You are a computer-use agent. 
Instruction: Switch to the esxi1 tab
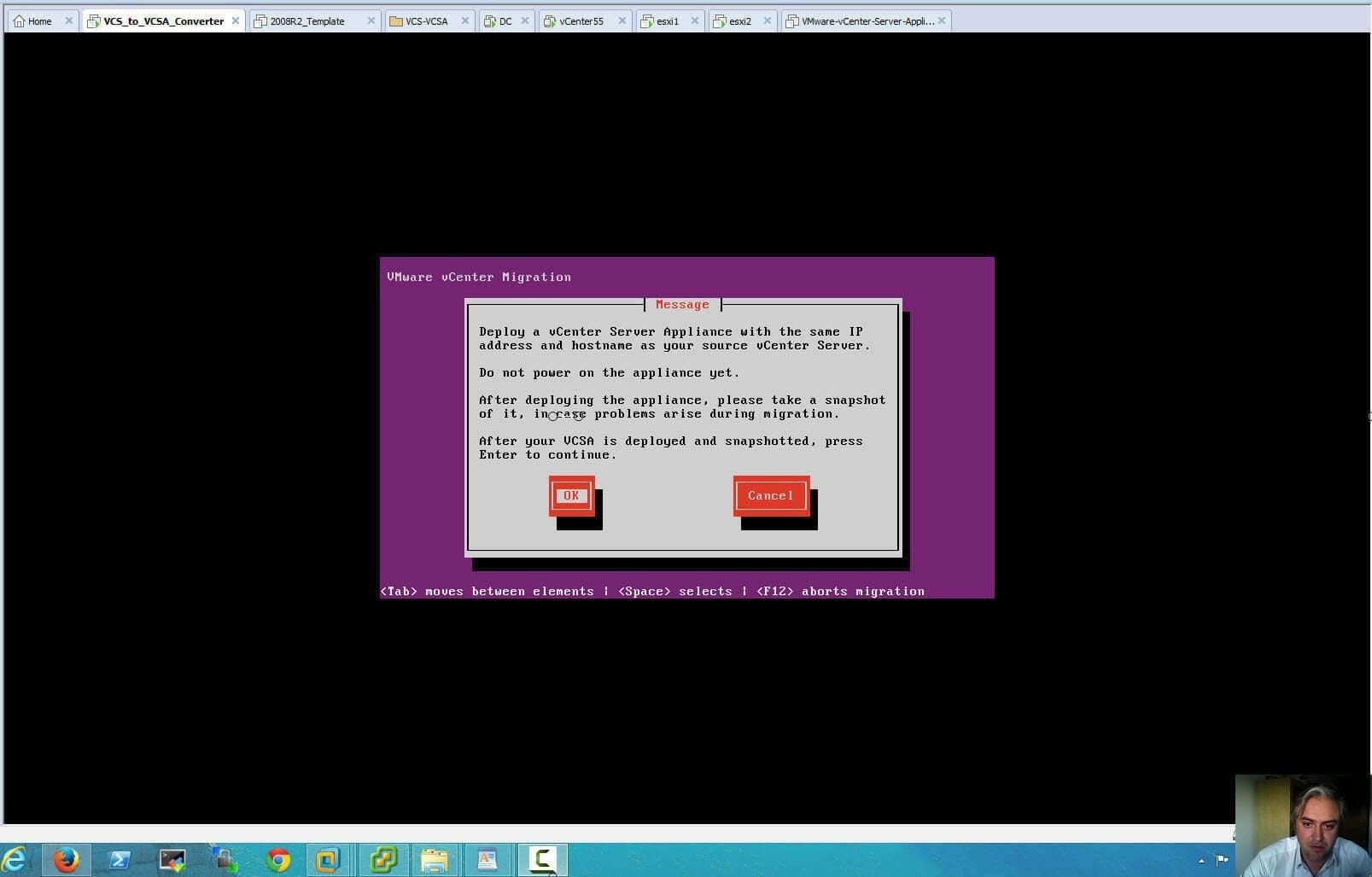coord(667,21)
